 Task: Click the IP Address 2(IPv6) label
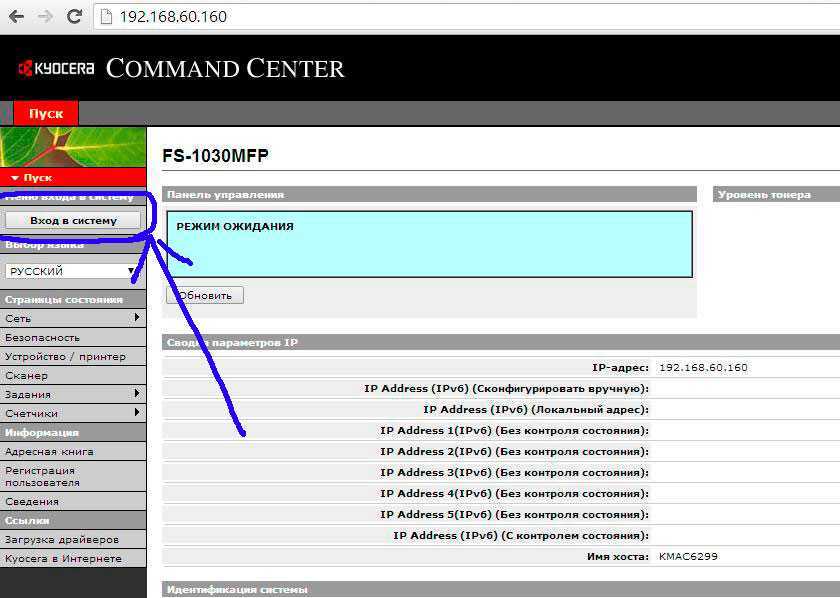point(514,451)
